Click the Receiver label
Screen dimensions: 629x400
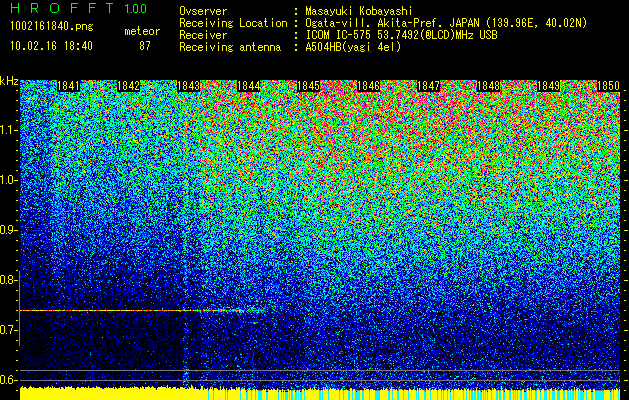point(203,35)
